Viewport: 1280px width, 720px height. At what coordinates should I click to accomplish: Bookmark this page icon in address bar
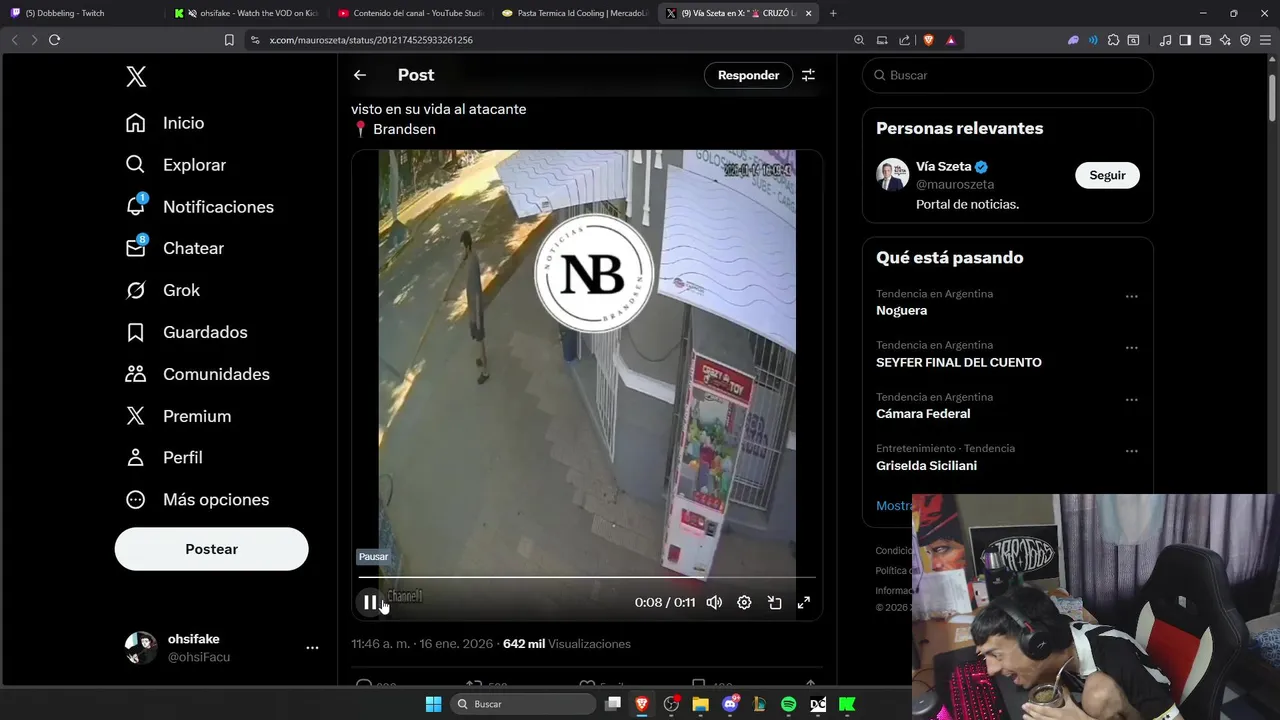pyautogui.click(x=229, y=40)
